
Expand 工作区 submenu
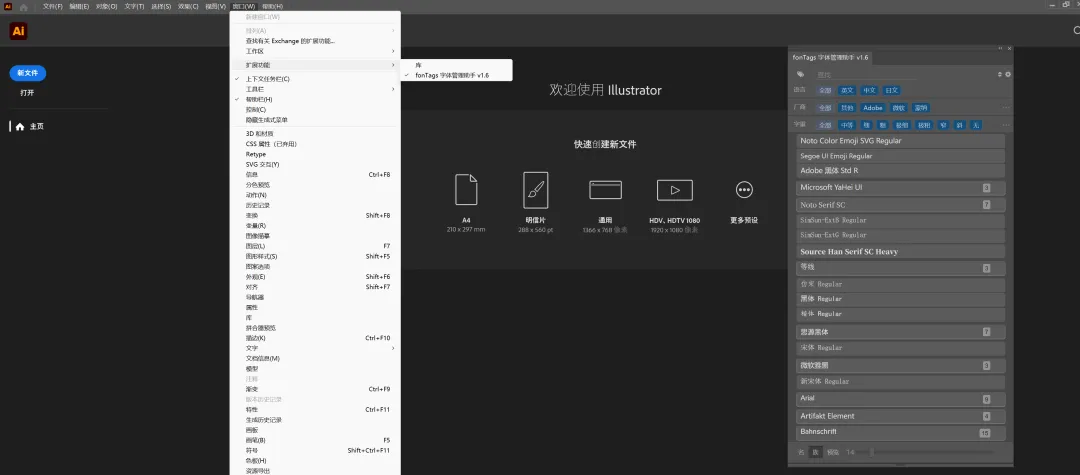(x=315, y=51)
